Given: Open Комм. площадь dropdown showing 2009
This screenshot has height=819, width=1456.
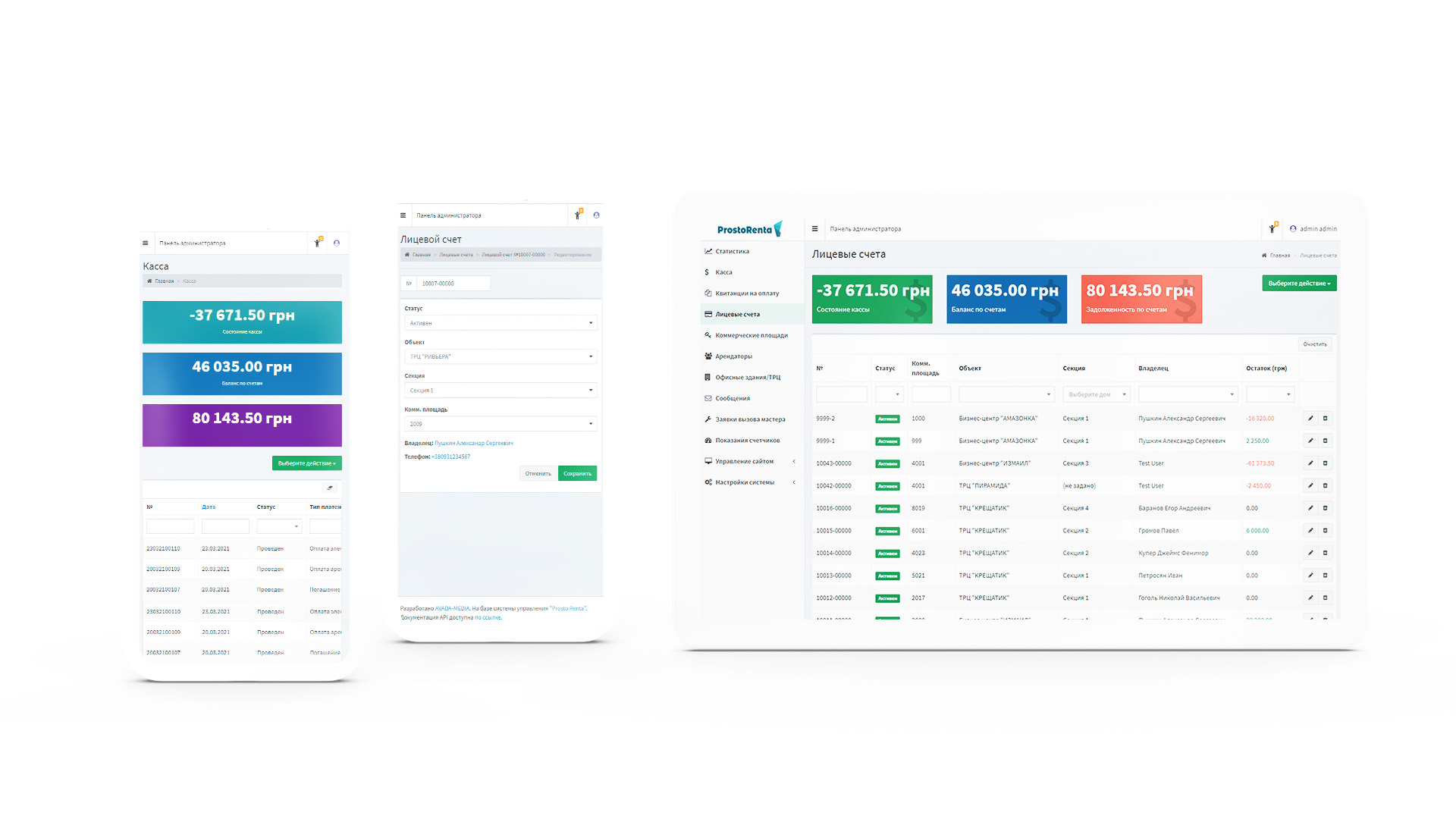Looking at the screenshot, I should 500,424.
